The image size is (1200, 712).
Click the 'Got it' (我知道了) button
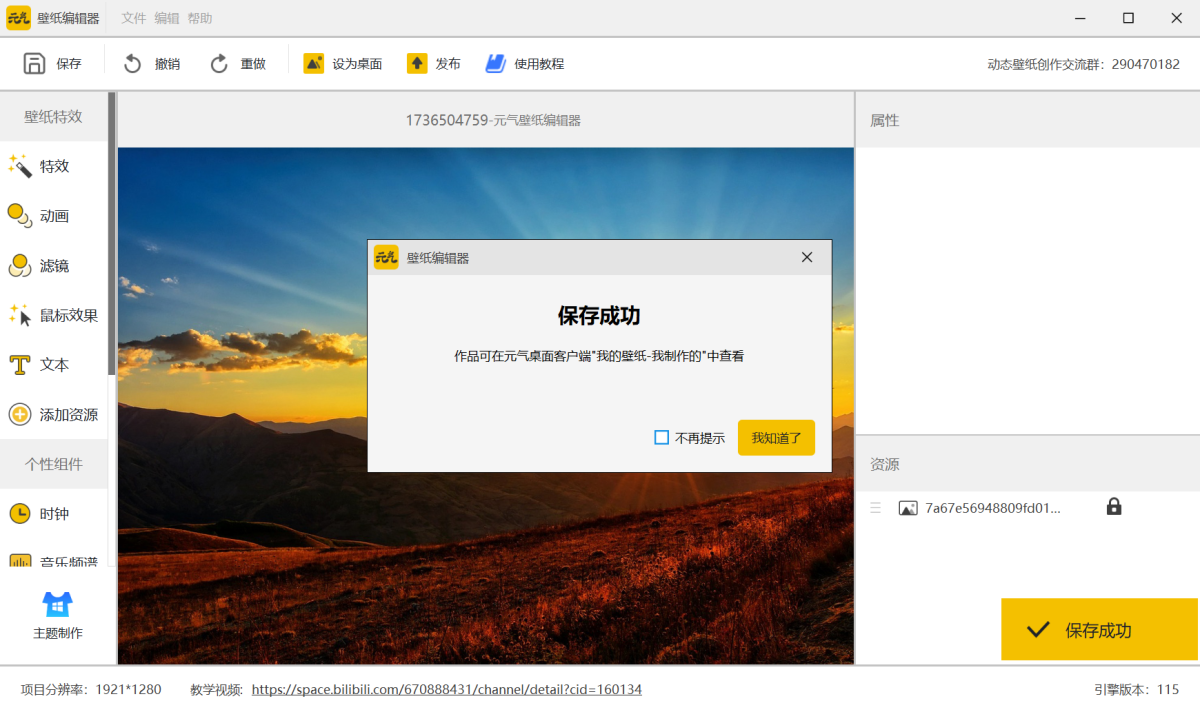click(x=776, y=438)
